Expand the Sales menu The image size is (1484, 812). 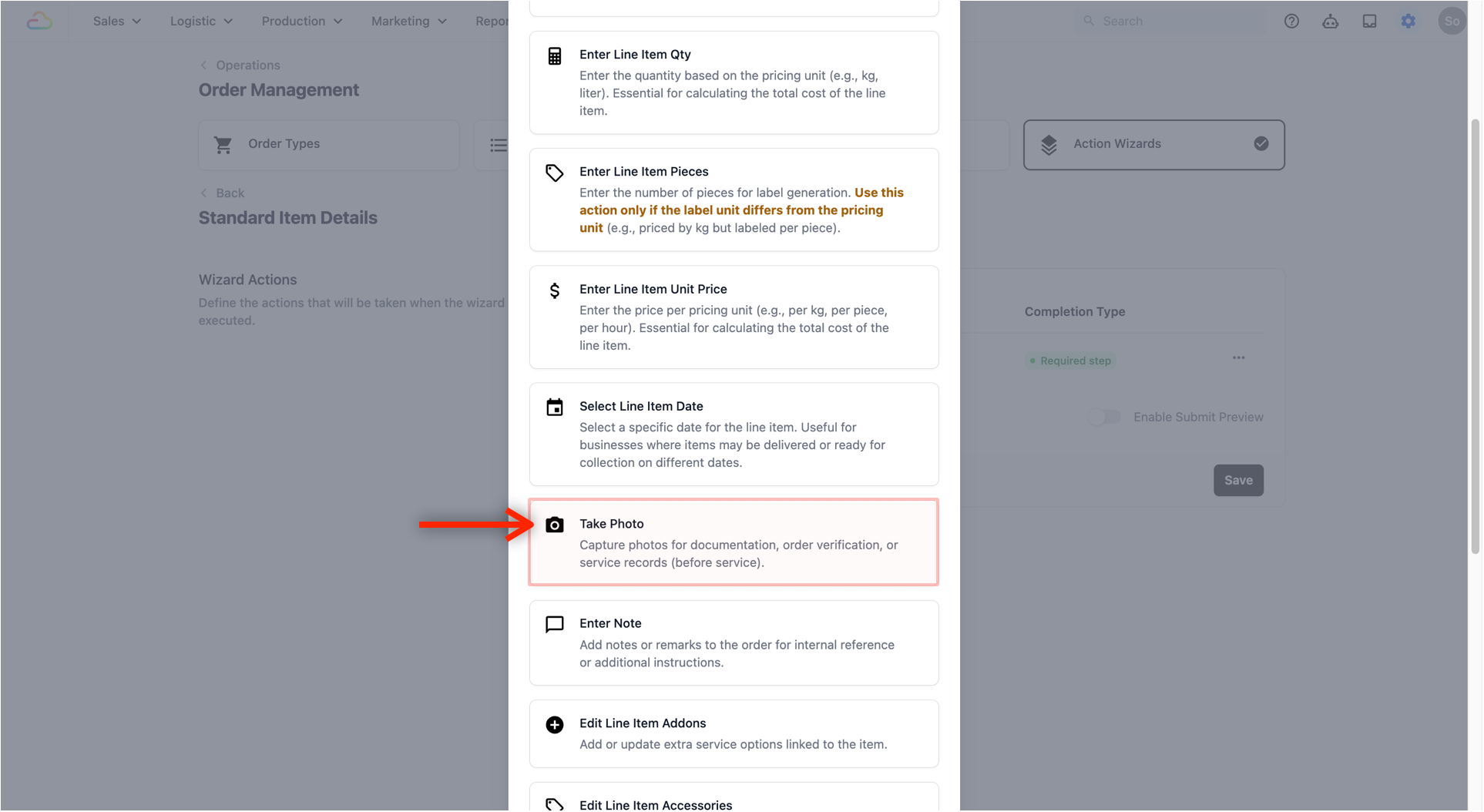pyautogui.click(x=116, y=21)
